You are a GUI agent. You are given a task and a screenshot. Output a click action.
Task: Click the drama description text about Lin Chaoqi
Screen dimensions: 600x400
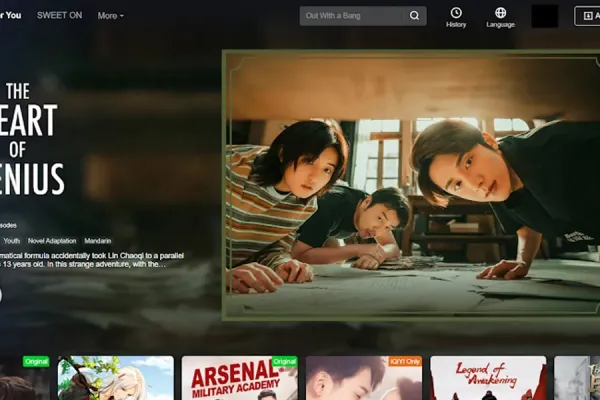(92, 260)
